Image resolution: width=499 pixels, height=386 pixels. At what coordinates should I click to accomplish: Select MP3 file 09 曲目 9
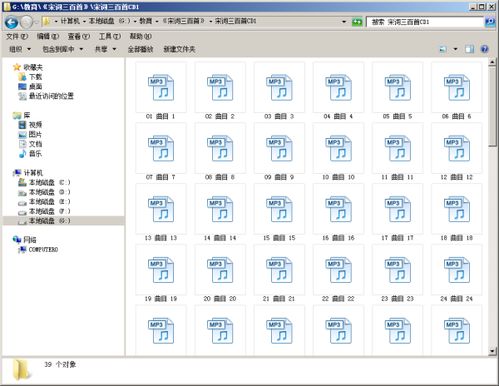click(x=279, y=152)
